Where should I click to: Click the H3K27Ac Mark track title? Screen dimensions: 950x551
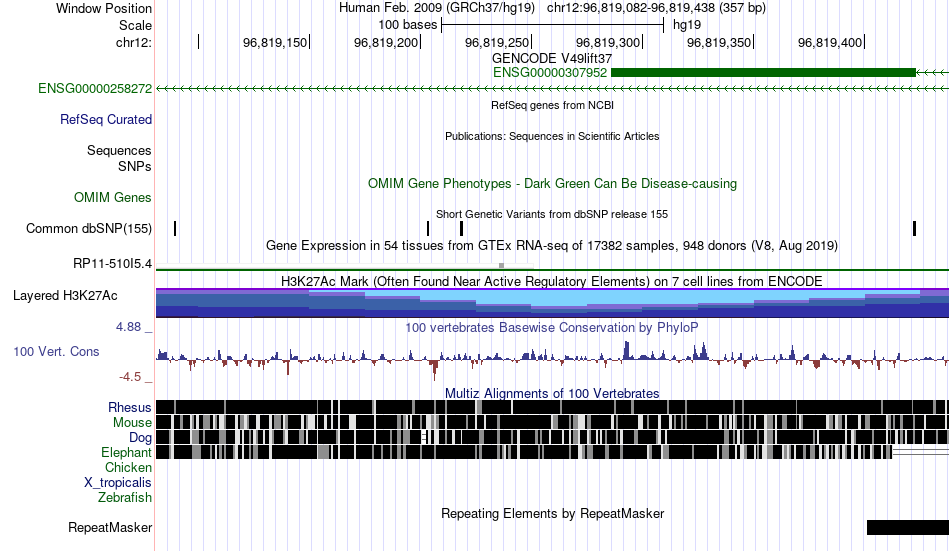pyautogui.click(x=552, y=281)
